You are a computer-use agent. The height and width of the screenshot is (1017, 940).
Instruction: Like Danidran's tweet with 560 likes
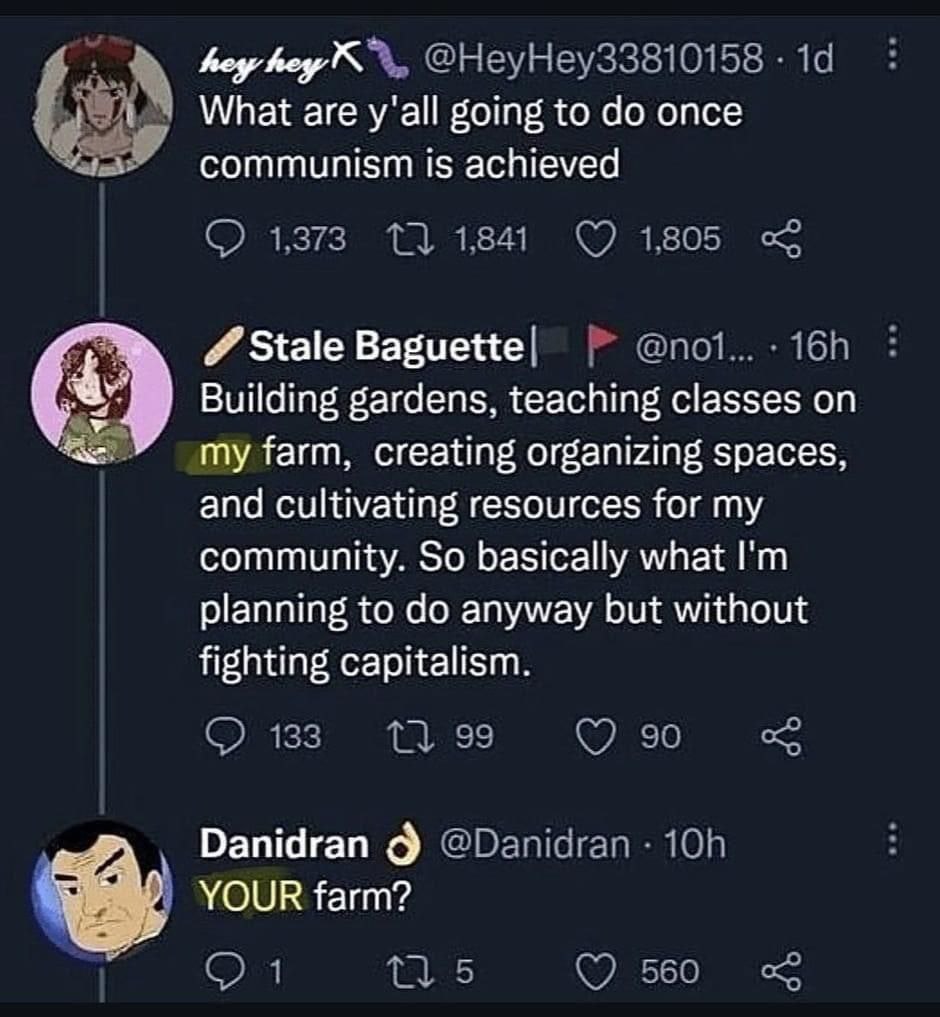(x=597, y=970)
